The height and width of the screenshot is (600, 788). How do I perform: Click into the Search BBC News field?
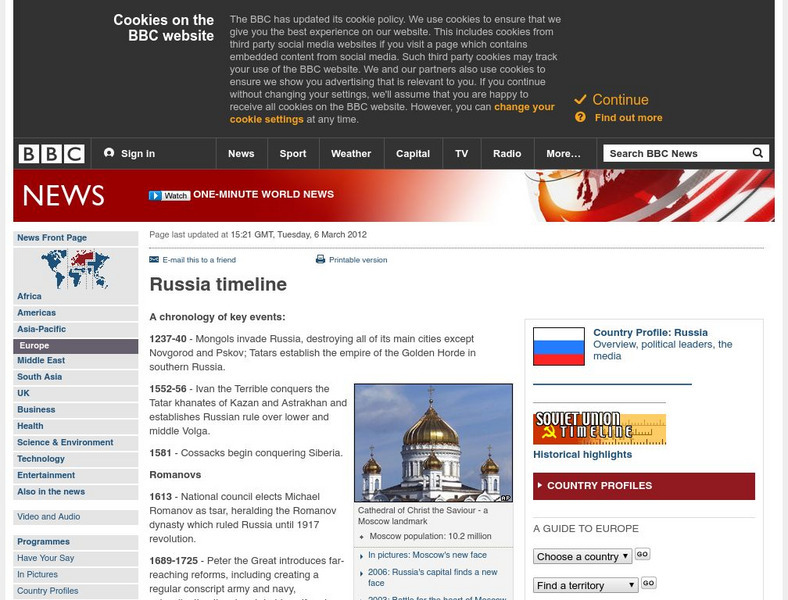click(678, 153)
